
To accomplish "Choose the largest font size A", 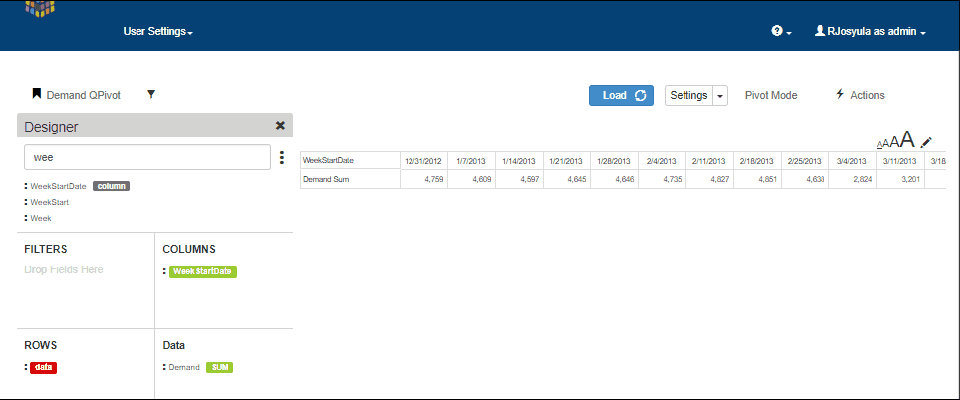I will [x=907, y=140].
